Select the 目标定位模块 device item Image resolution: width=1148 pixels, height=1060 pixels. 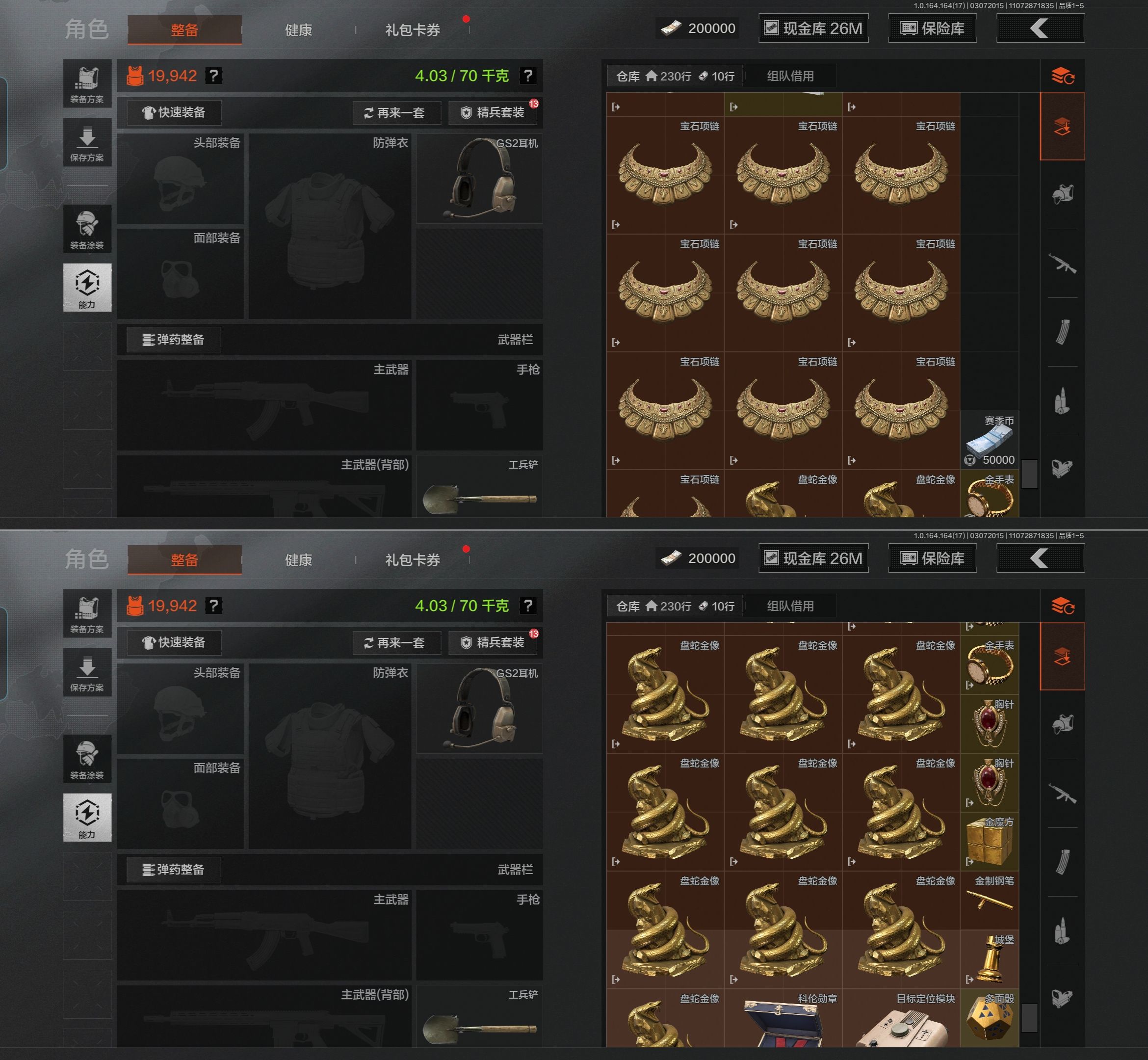click(901, 1018)
